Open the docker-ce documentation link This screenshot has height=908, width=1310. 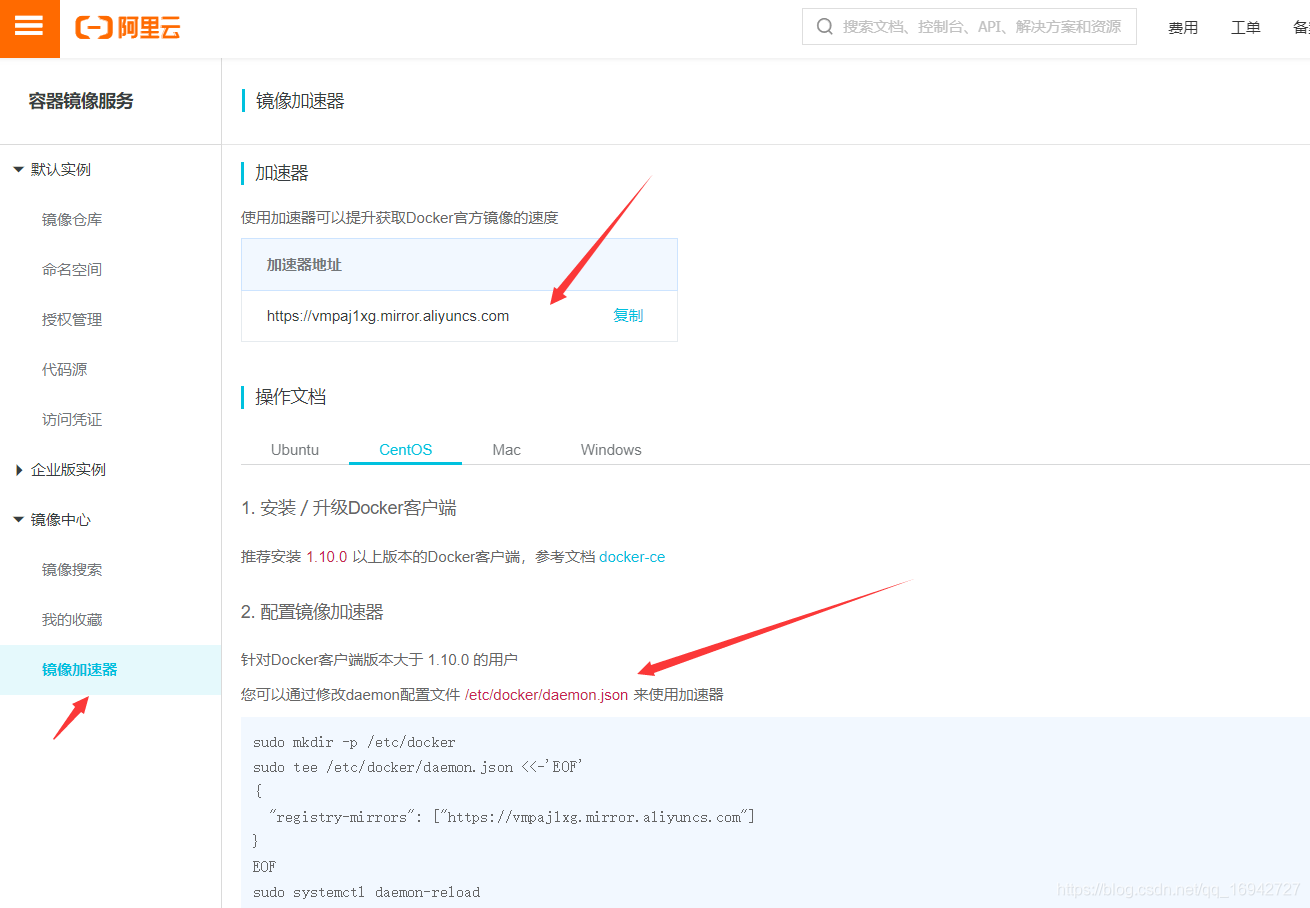coord(632,557)
